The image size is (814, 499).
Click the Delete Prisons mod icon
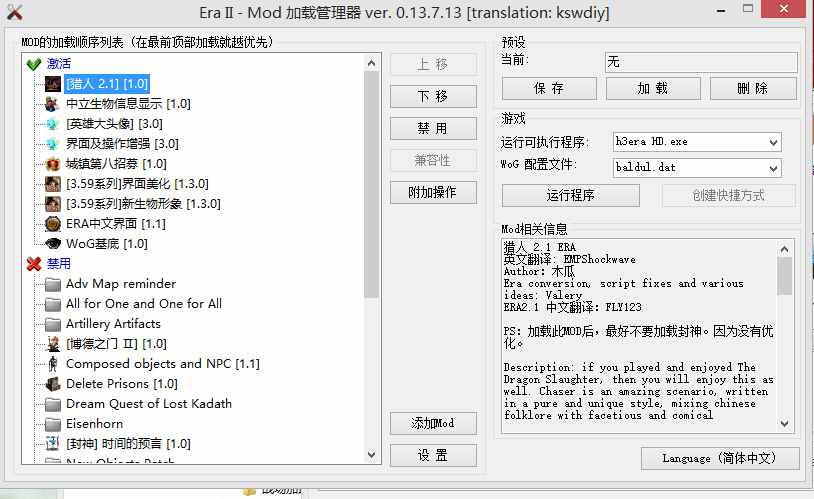pos(52,384)
